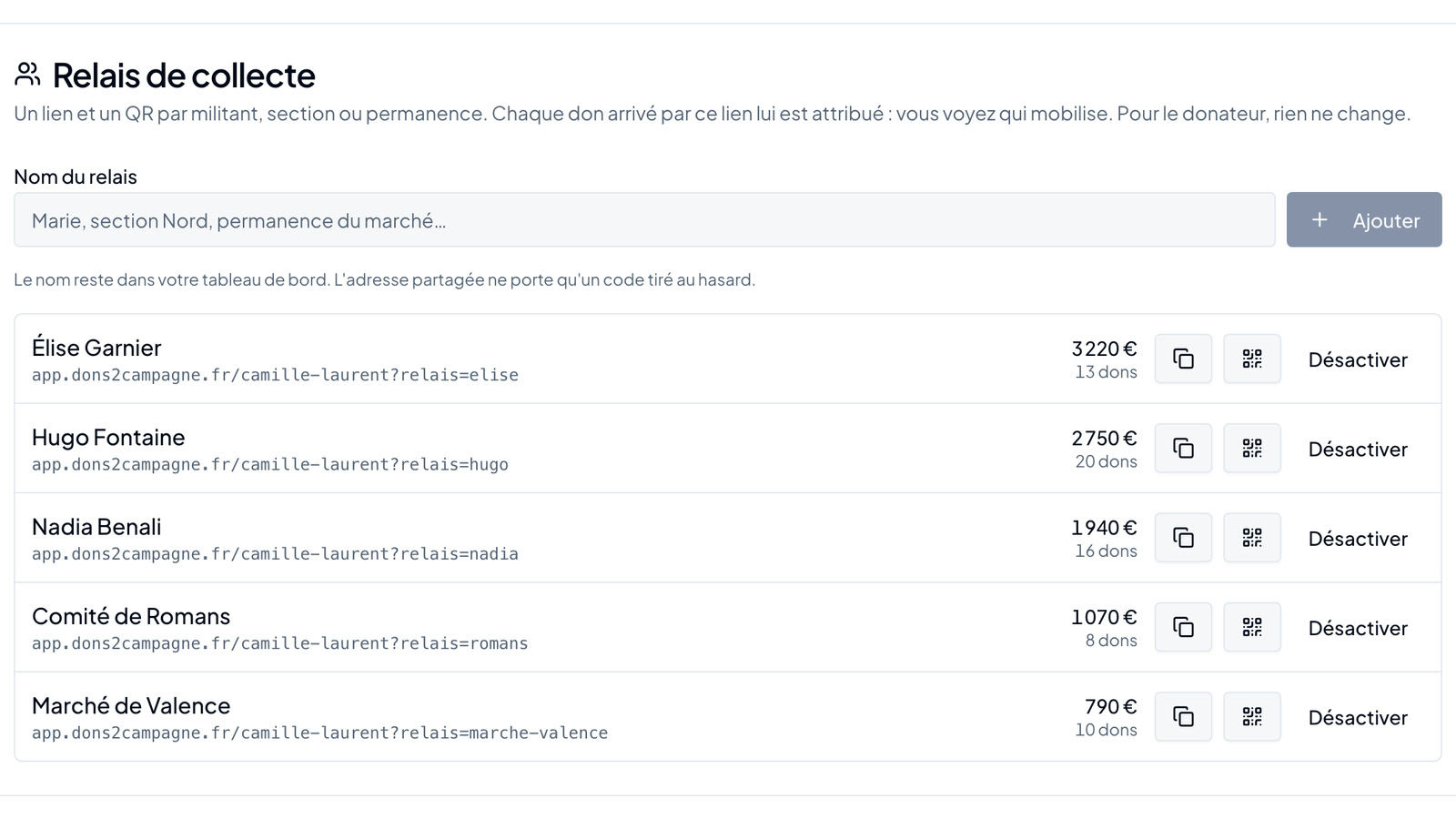Image resolution: width=1456 pixels, height=819 pixels.
Task: Deactivate the Élise Garnier relay
Action: (x=1358, y=359)
